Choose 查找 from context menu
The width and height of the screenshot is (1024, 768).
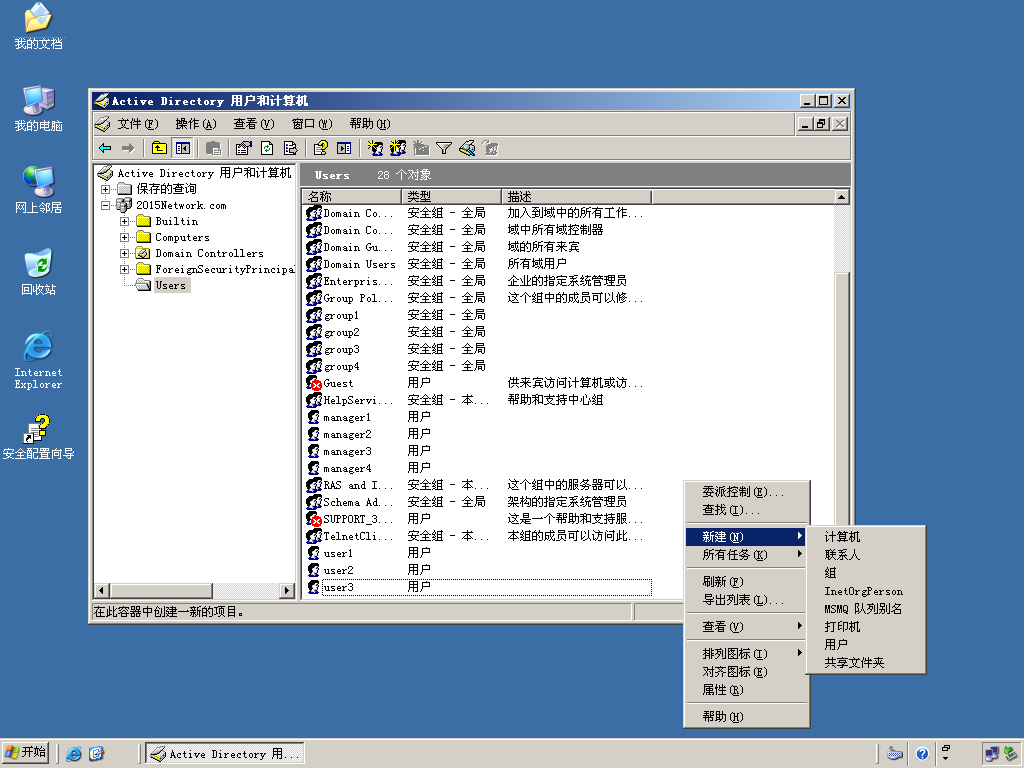[746, 510]
